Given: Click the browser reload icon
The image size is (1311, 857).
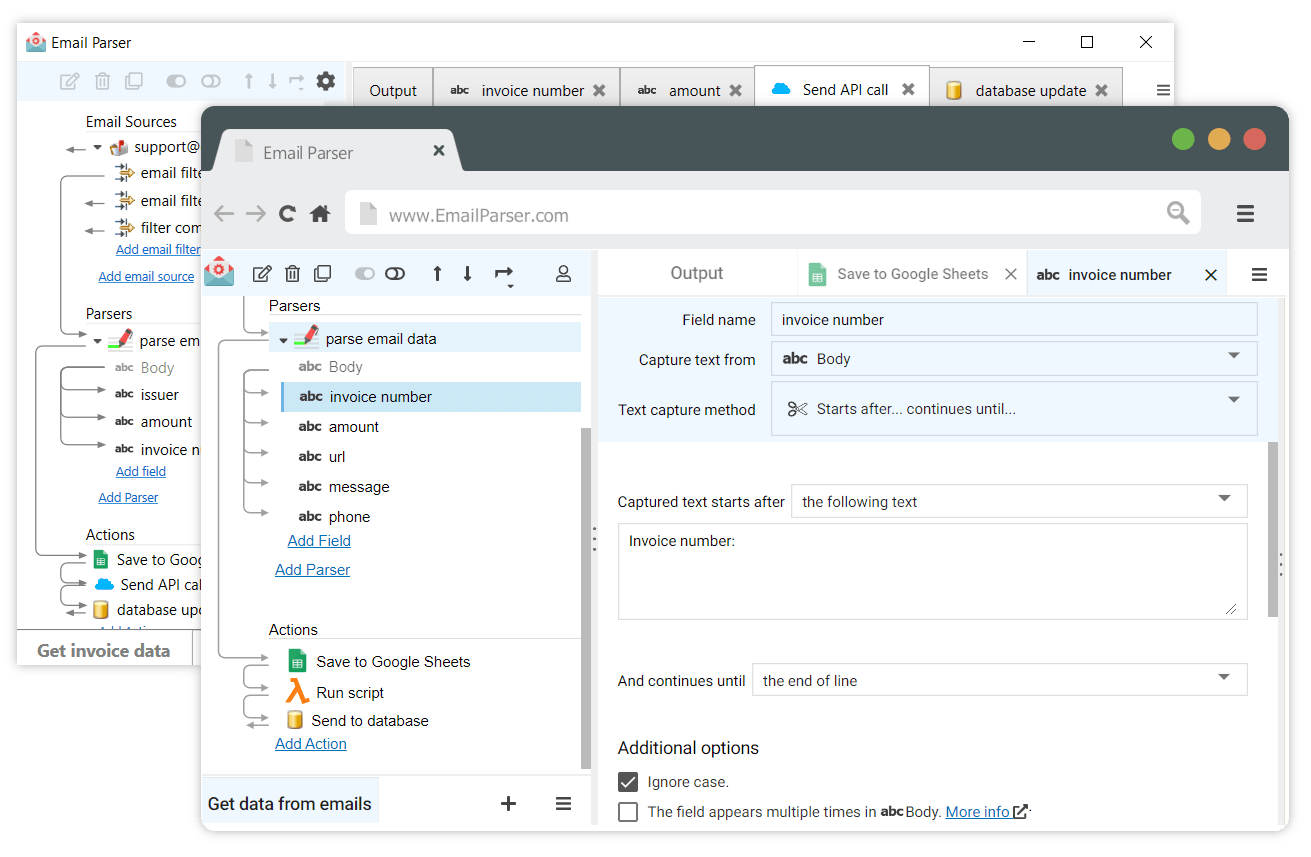Looking at the screenshot, I should pyautogui.click(x=287, y=214).
